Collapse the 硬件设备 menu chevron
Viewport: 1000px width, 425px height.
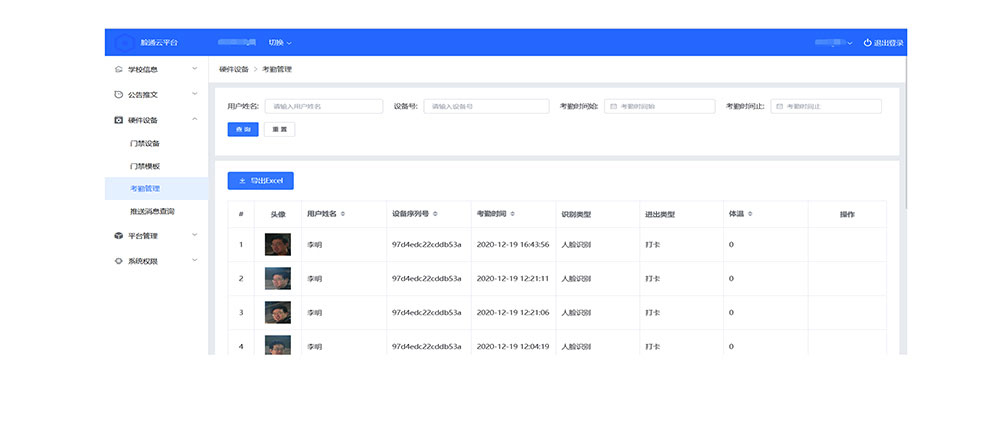click(194, 120)
